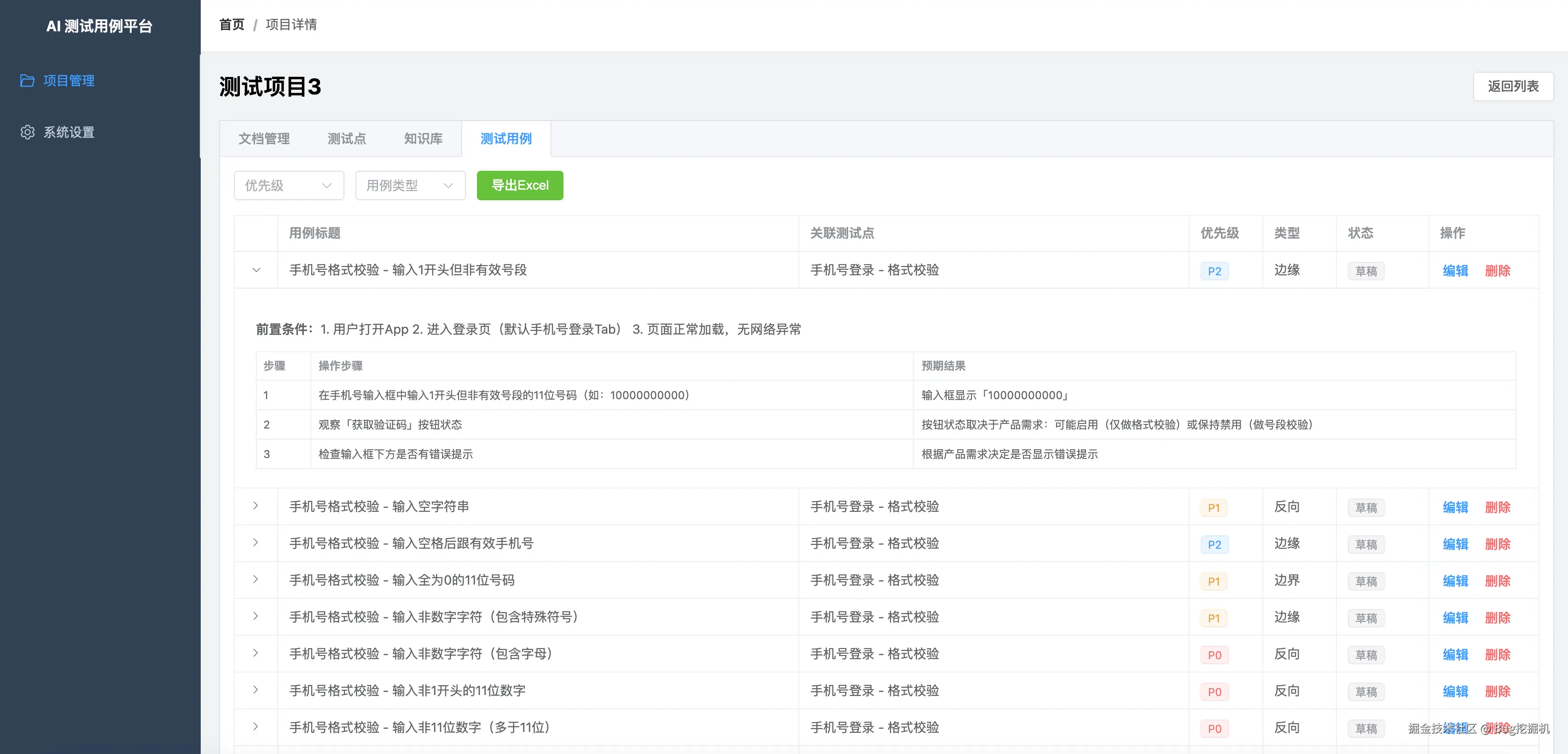
Task: Click the 返回列表 button
Action: (1512, 87)
